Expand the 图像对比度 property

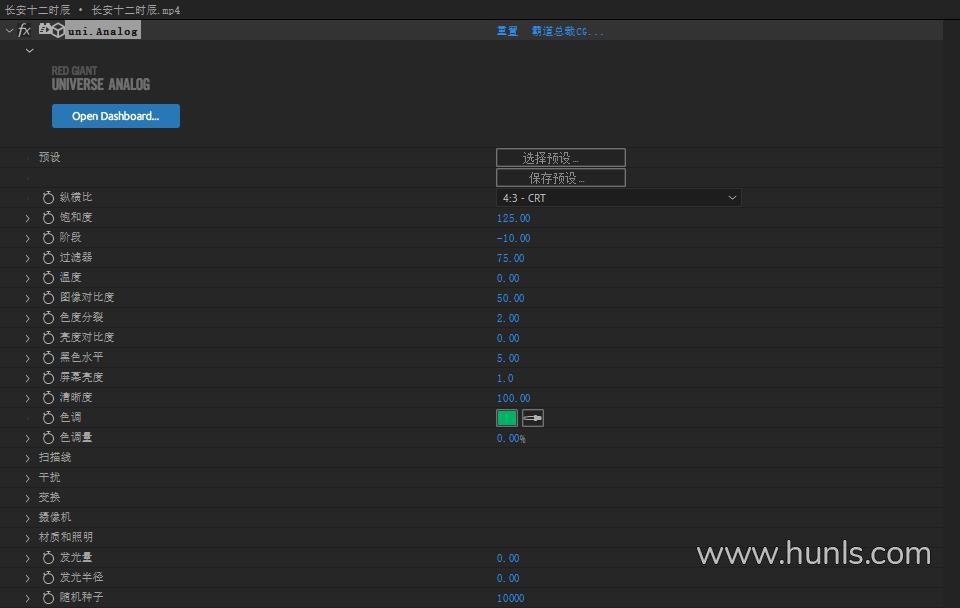point(28,298)
